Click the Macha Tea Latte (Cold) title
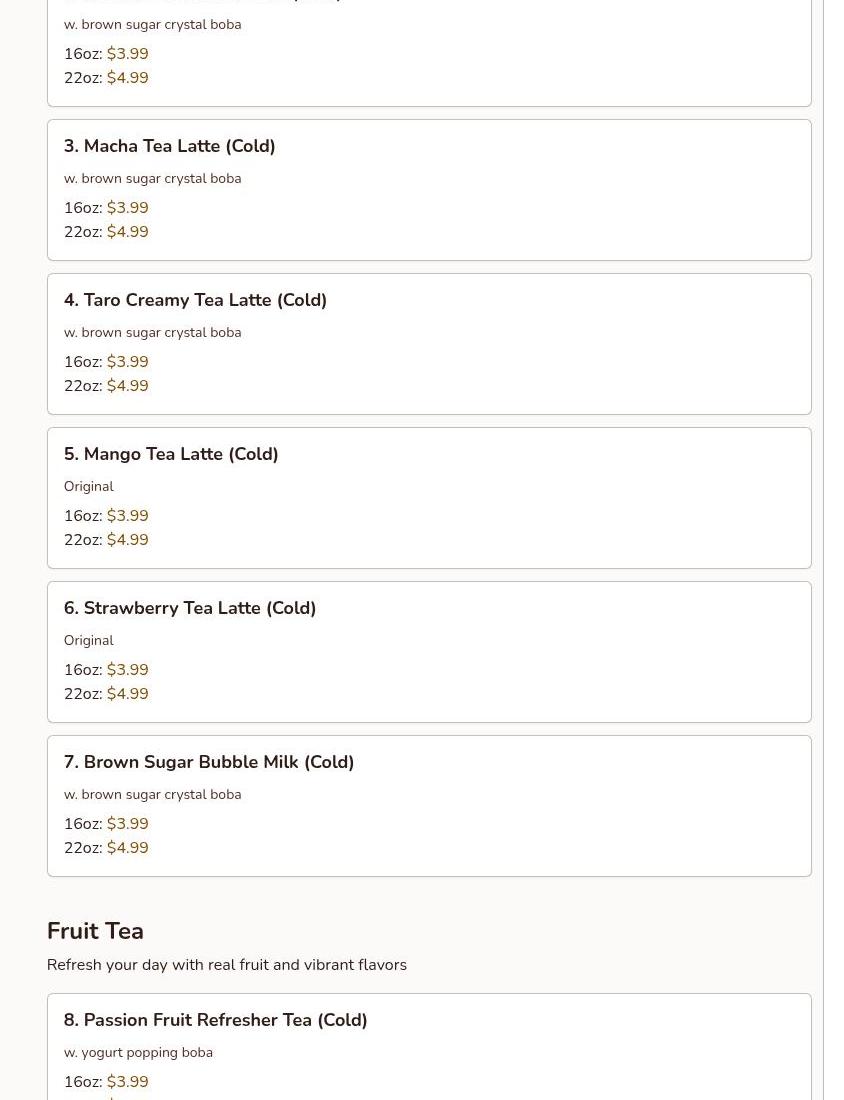The width and height of the screenshot is (844, 1100). click(x=169, y=146)
